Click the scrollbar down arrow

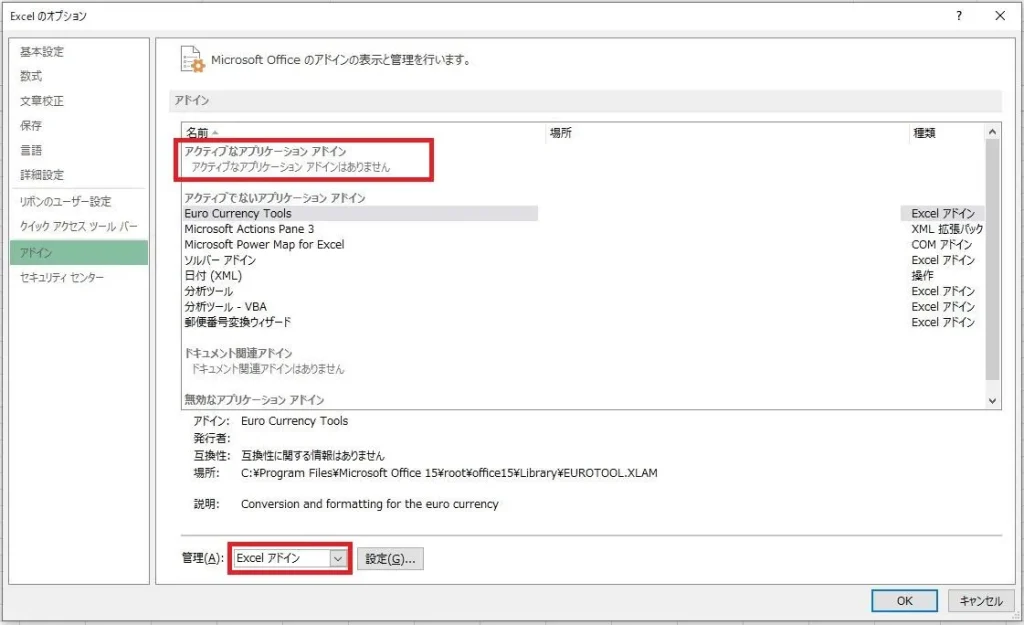point(992,398)
